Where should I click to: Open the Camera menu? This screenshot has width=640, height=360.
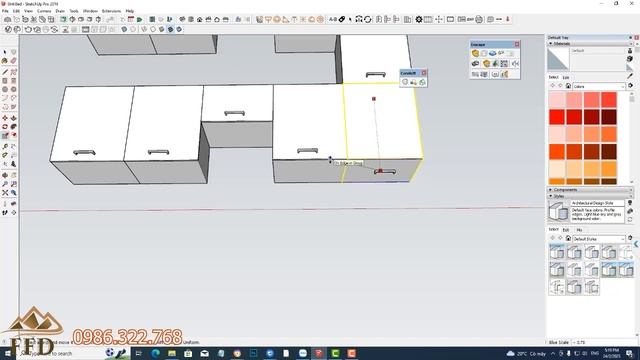44,11
